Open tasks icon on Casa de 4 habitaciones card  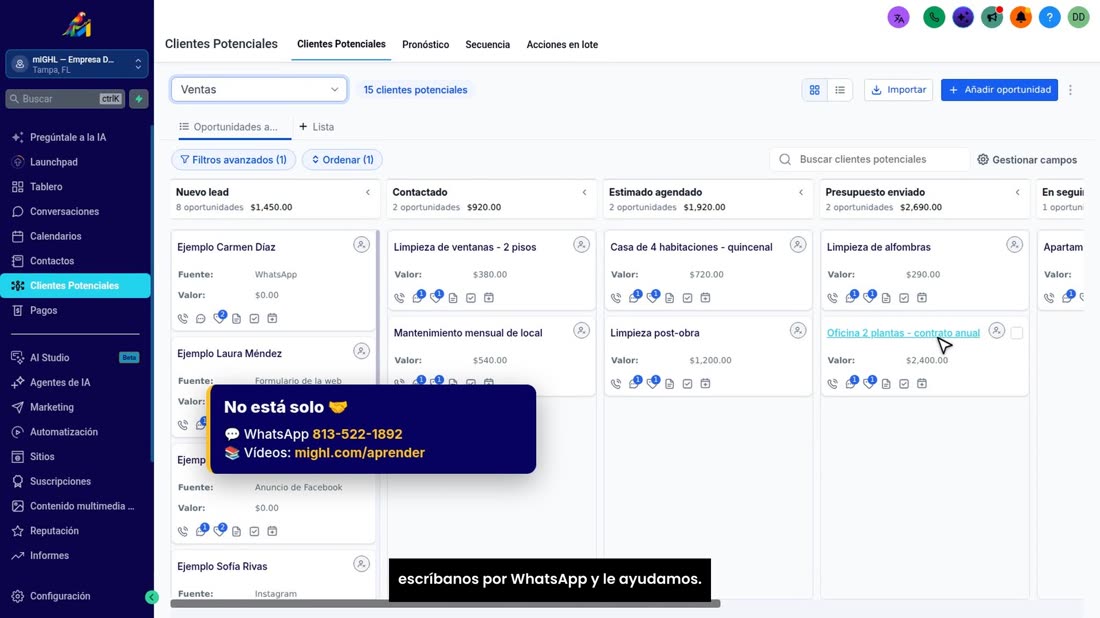point(688,298)
